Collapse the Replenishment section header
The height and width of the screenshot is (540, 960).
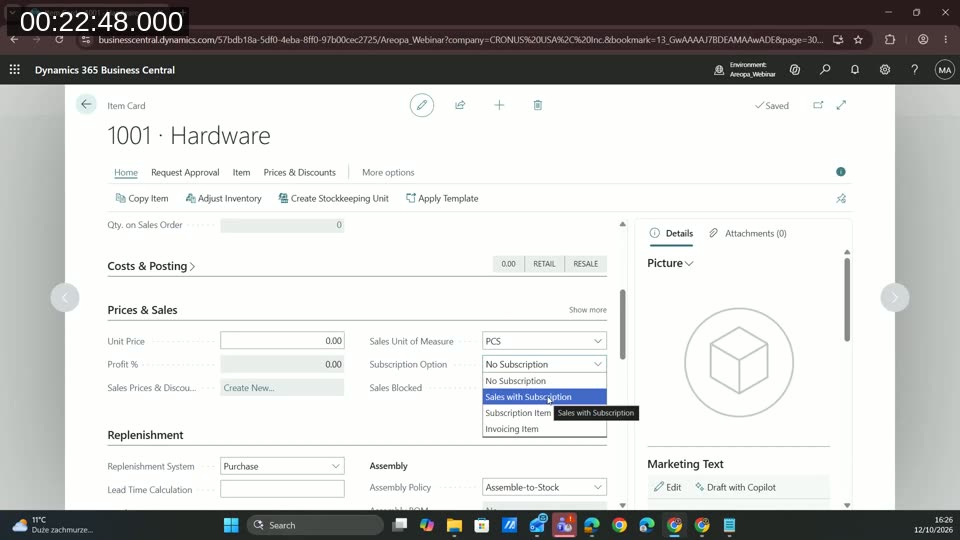coord(145,435)
